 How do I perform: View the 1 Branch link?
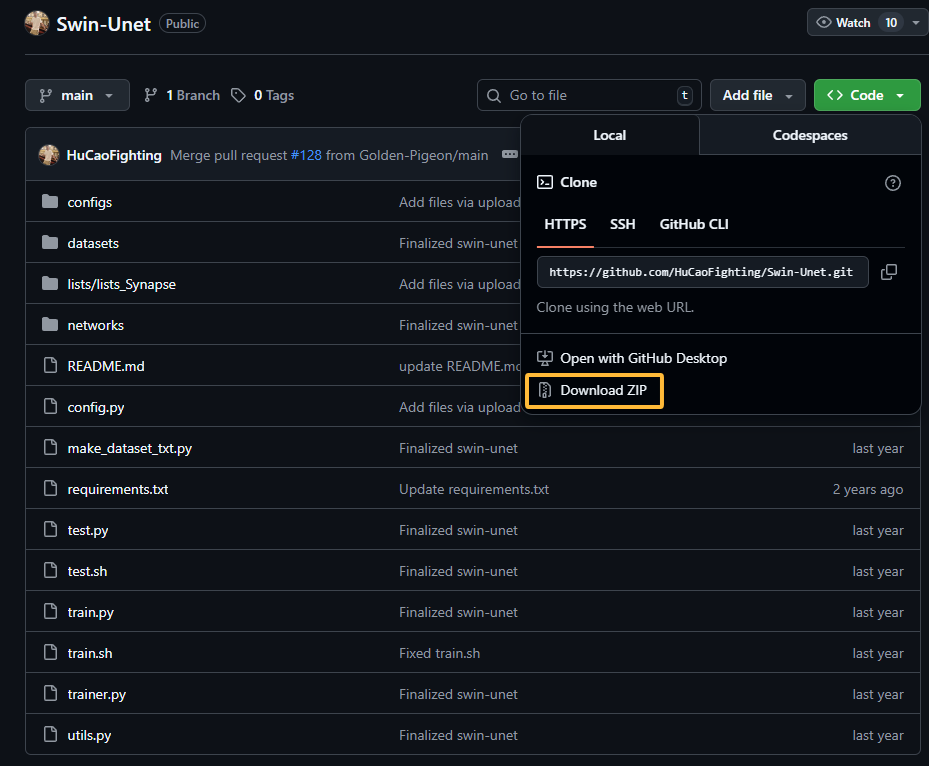click(182, 95)
